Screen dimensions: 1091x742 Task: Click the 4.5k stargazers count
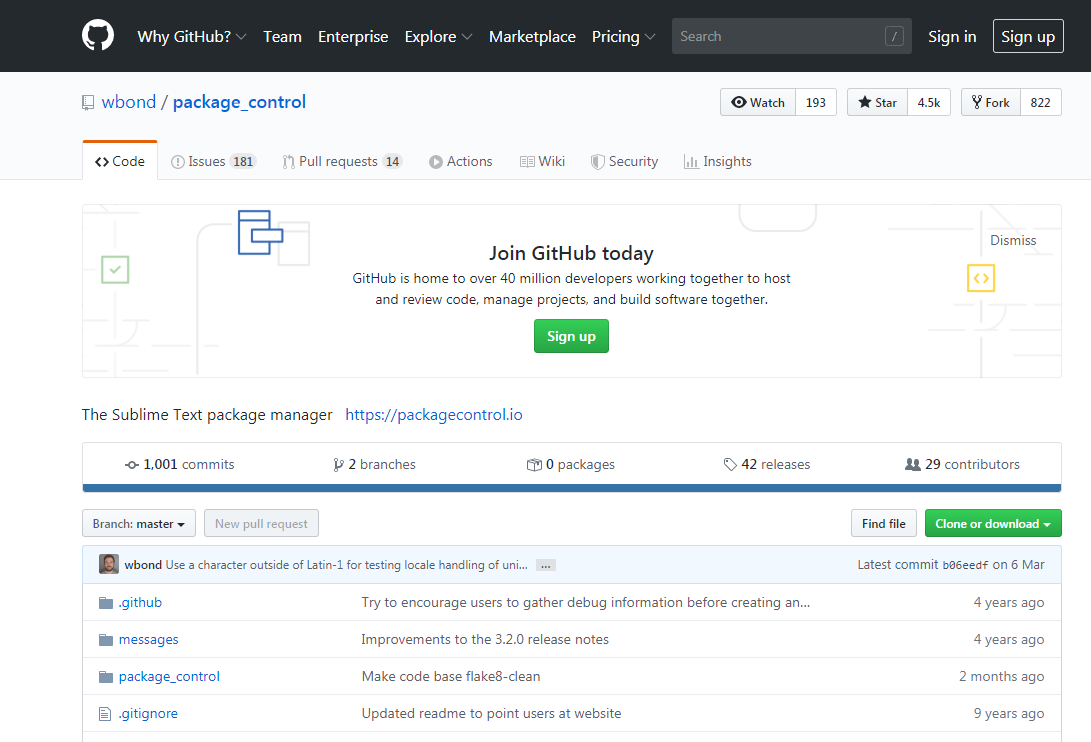[928, 102]
